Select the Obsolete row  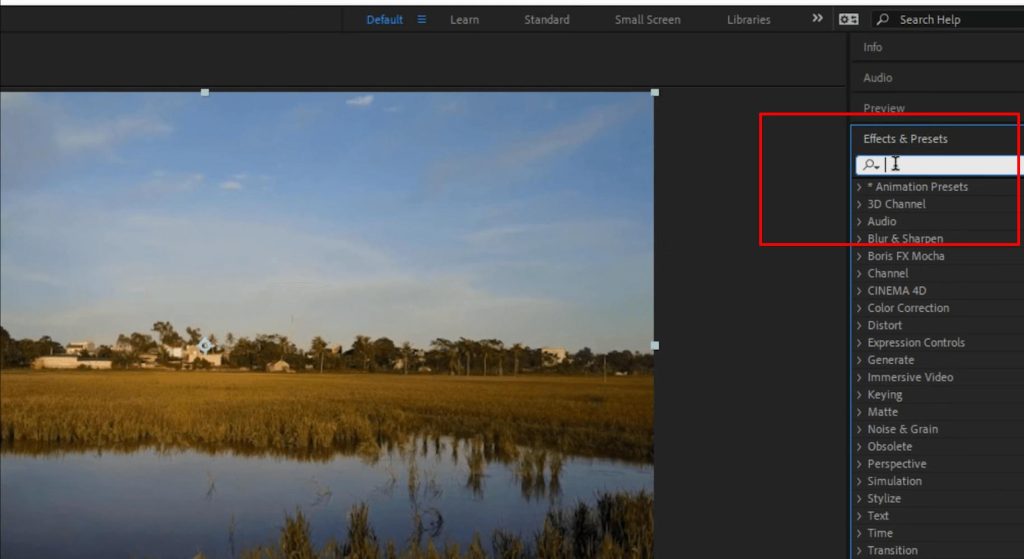pyautogui.click(x=939, y=446)
